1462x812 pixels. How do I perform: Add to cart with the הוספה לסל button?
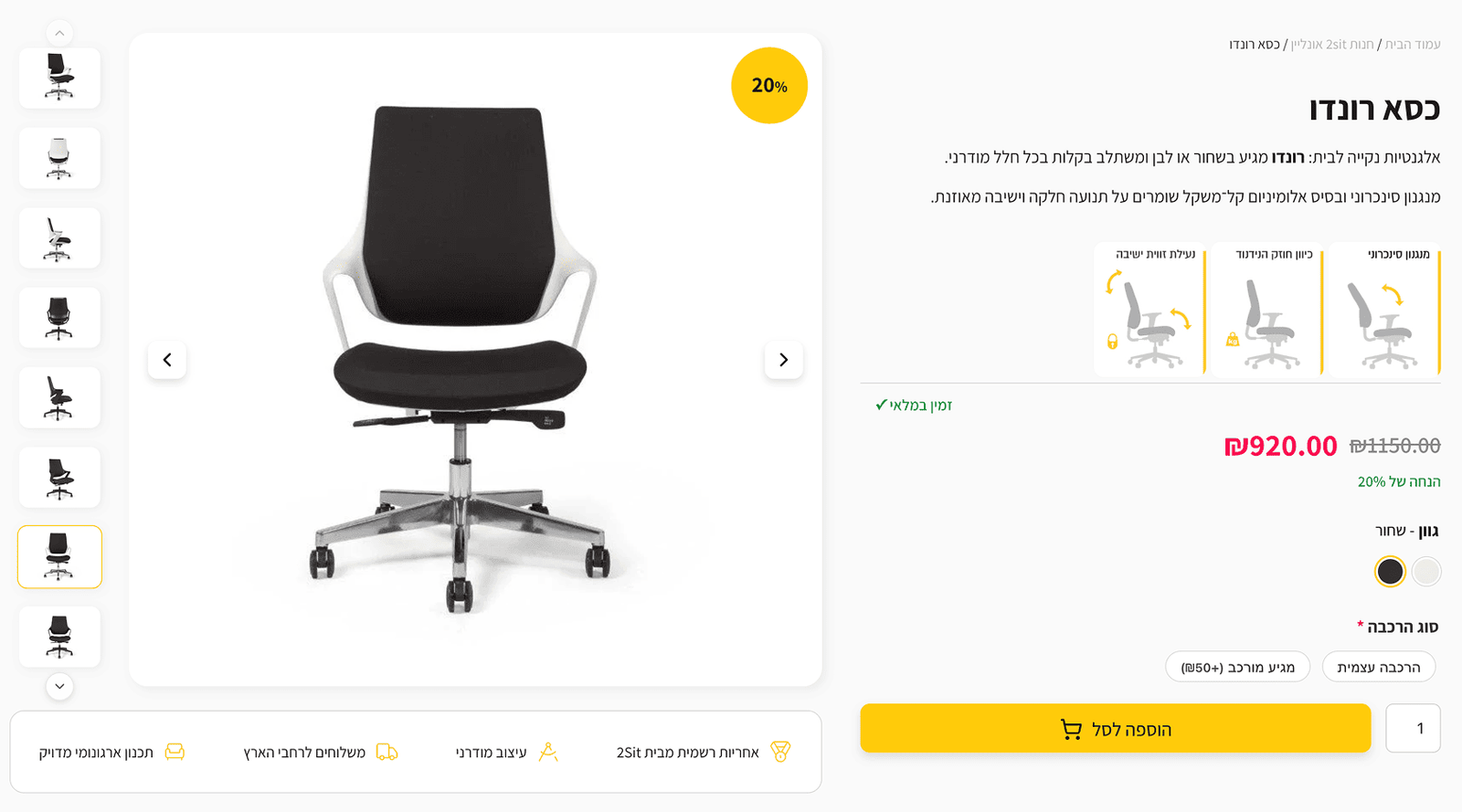[1116, 728]
